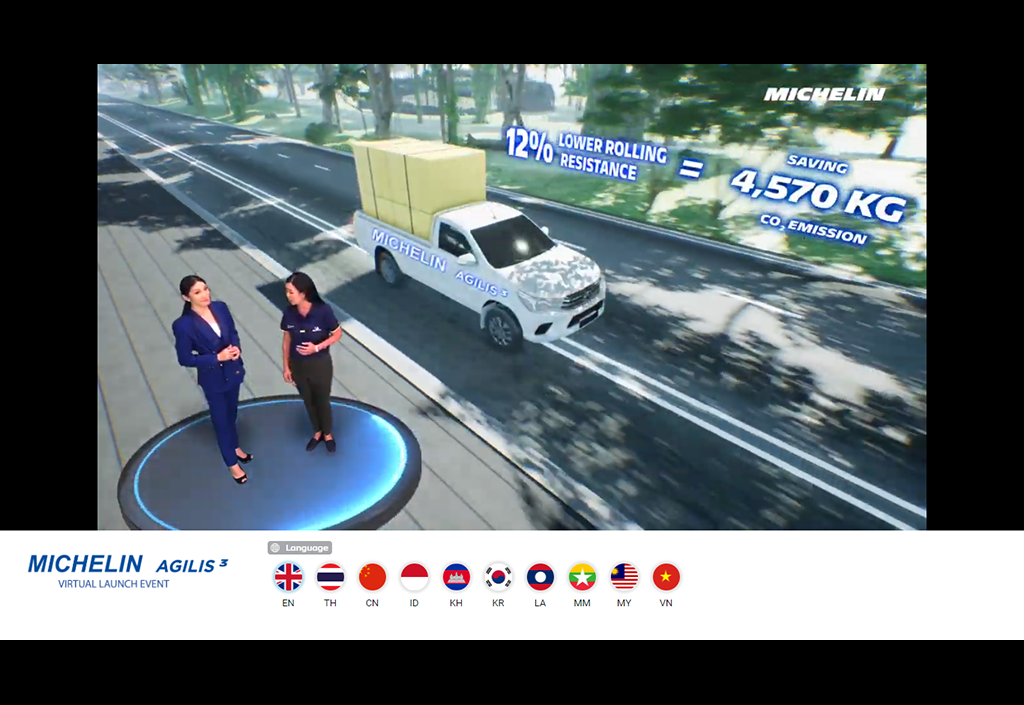Screen dimensions: 1024x705
Task: Select Indonesian flag language icon
Action: pos(414,577)
